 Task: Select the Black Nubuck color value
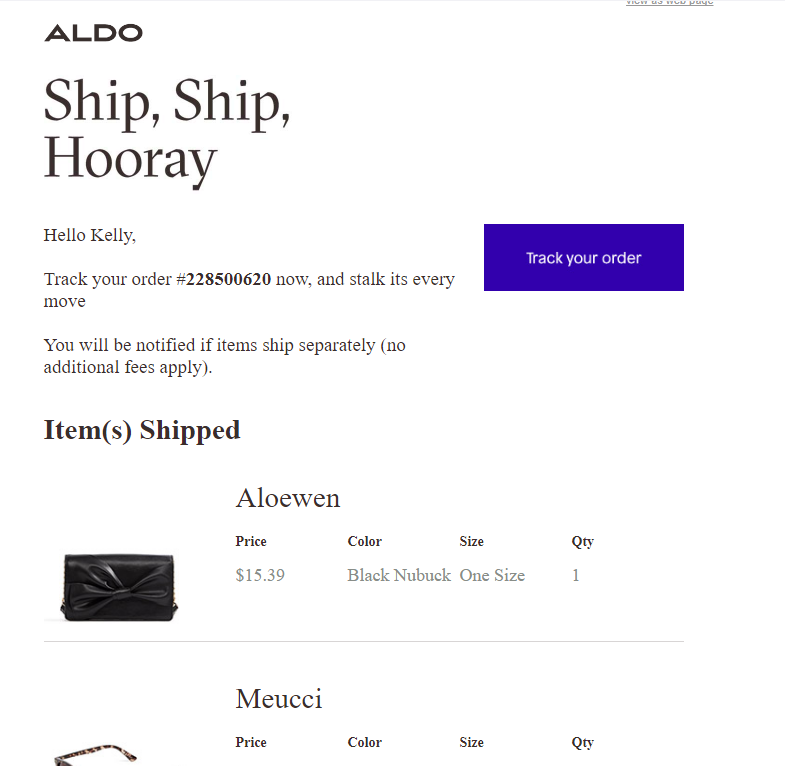click(399, 576)
